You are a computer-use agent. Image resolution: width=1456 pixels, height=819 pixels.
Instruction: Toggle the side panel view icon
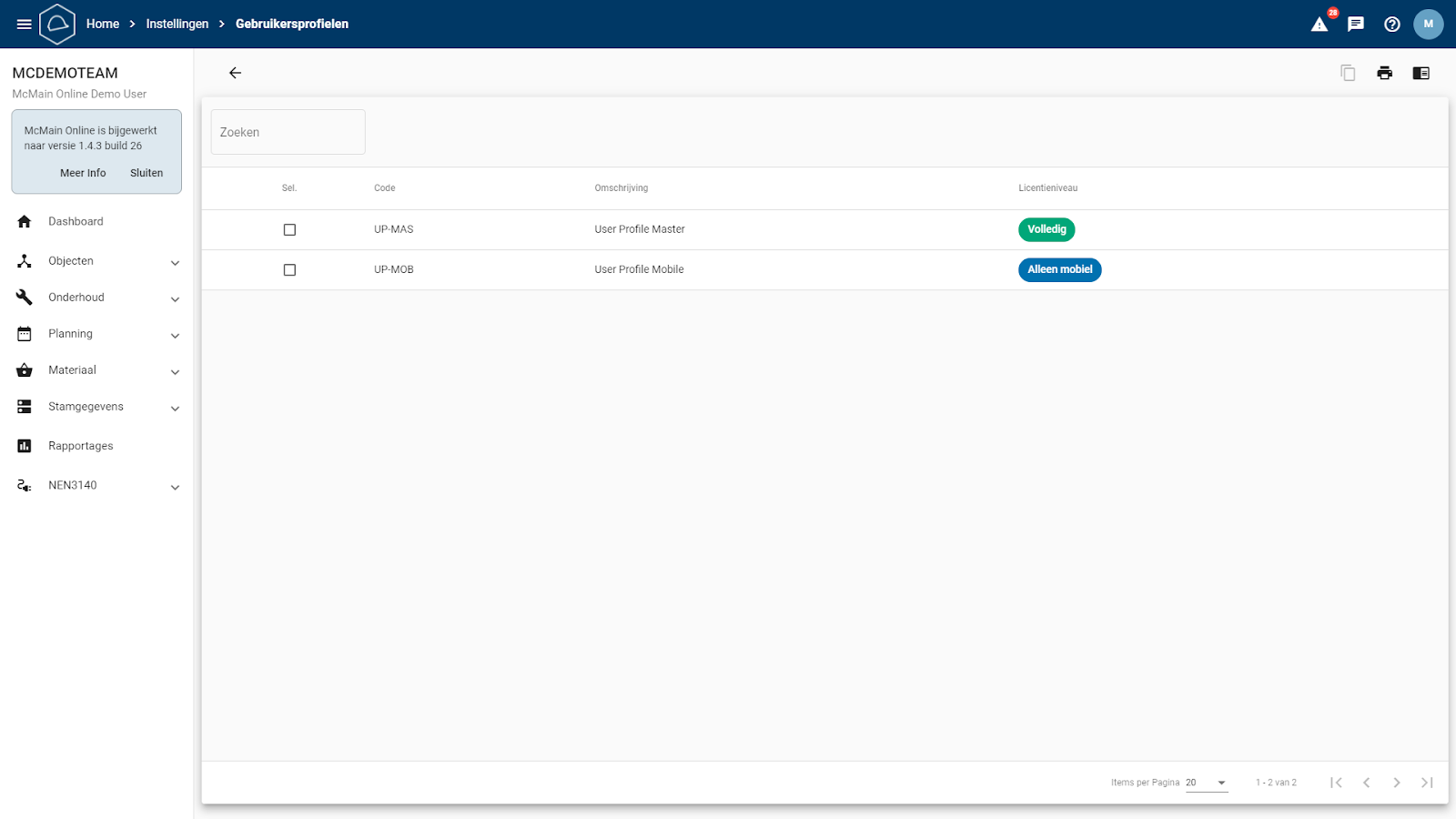pos(1421,73)
